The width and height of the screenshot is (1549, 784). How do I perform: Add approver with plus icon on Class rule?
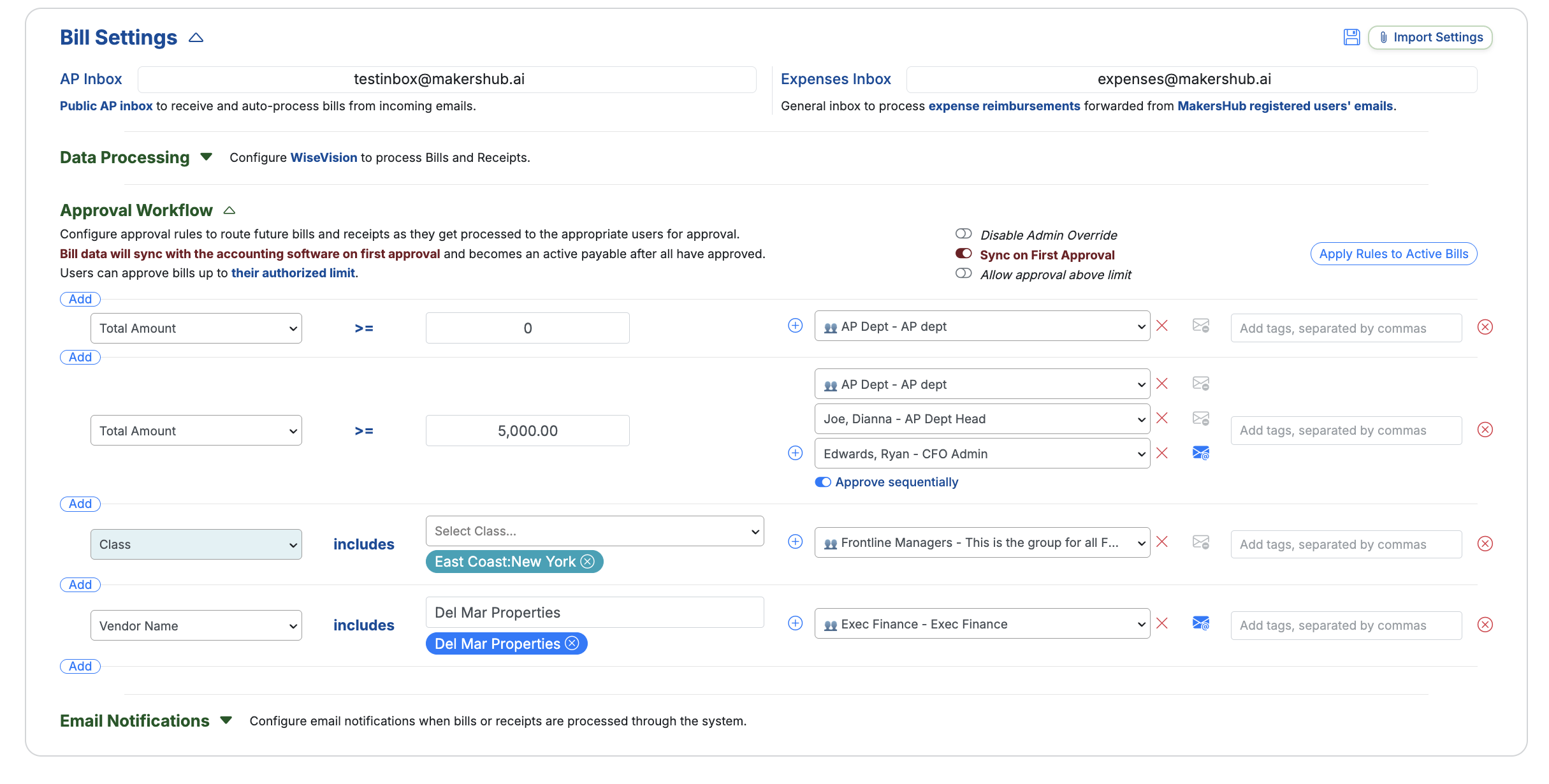point(795,542)
